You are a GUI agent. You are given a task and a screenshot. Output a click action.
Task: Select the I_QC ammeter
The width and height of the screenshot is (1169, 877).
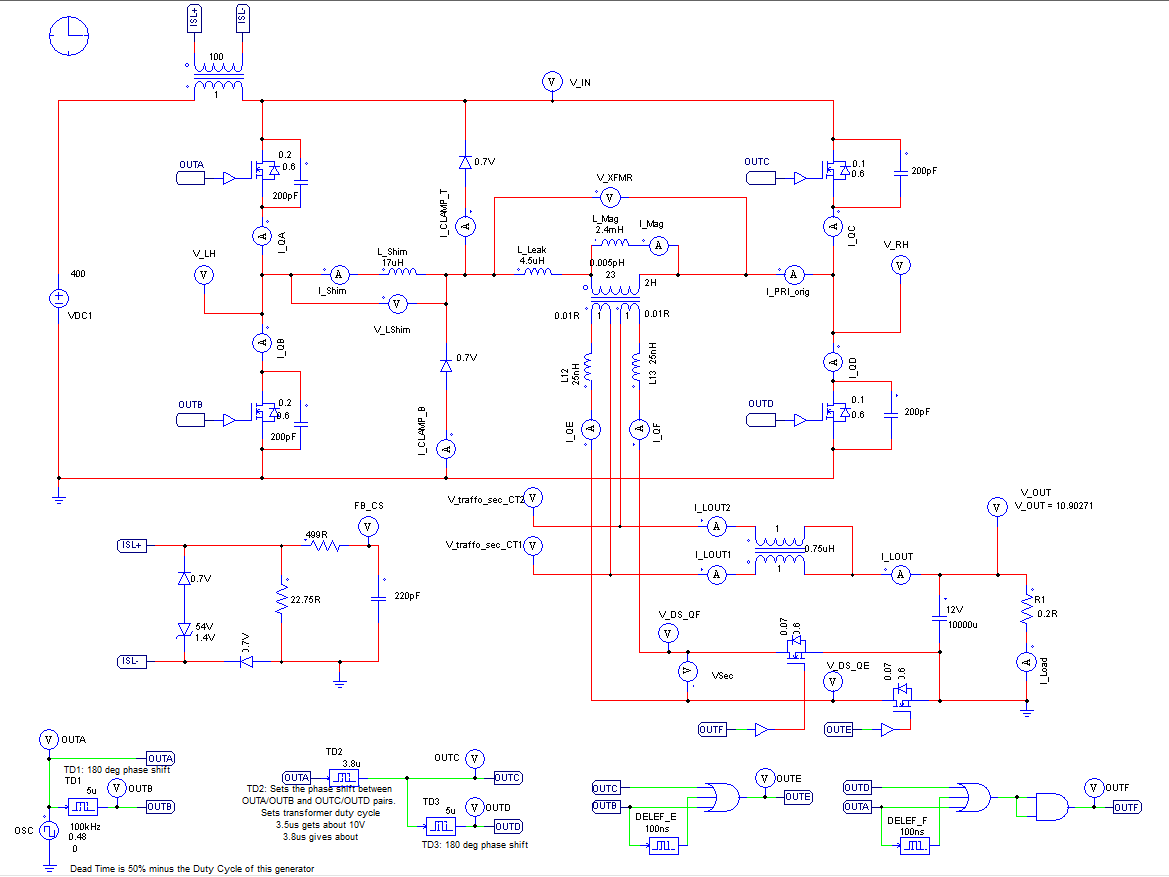click(x=833, y=226)
